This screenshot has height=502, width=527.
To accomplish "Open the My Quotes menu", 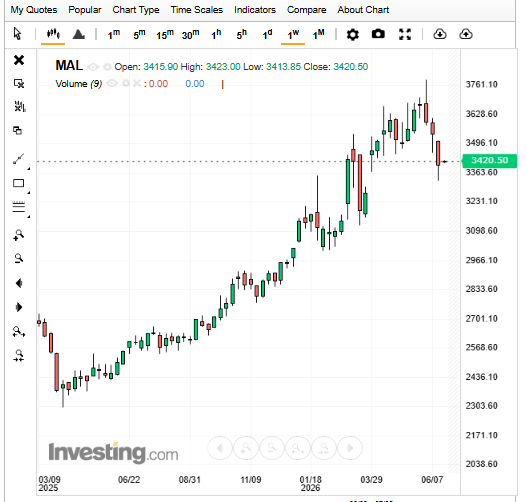I will tap(34, 10).
